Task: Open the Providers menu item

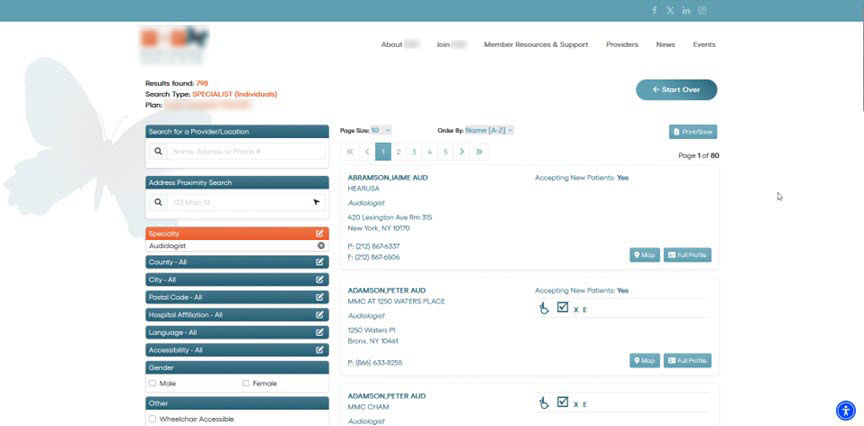Action: click(x=622, y=44)
